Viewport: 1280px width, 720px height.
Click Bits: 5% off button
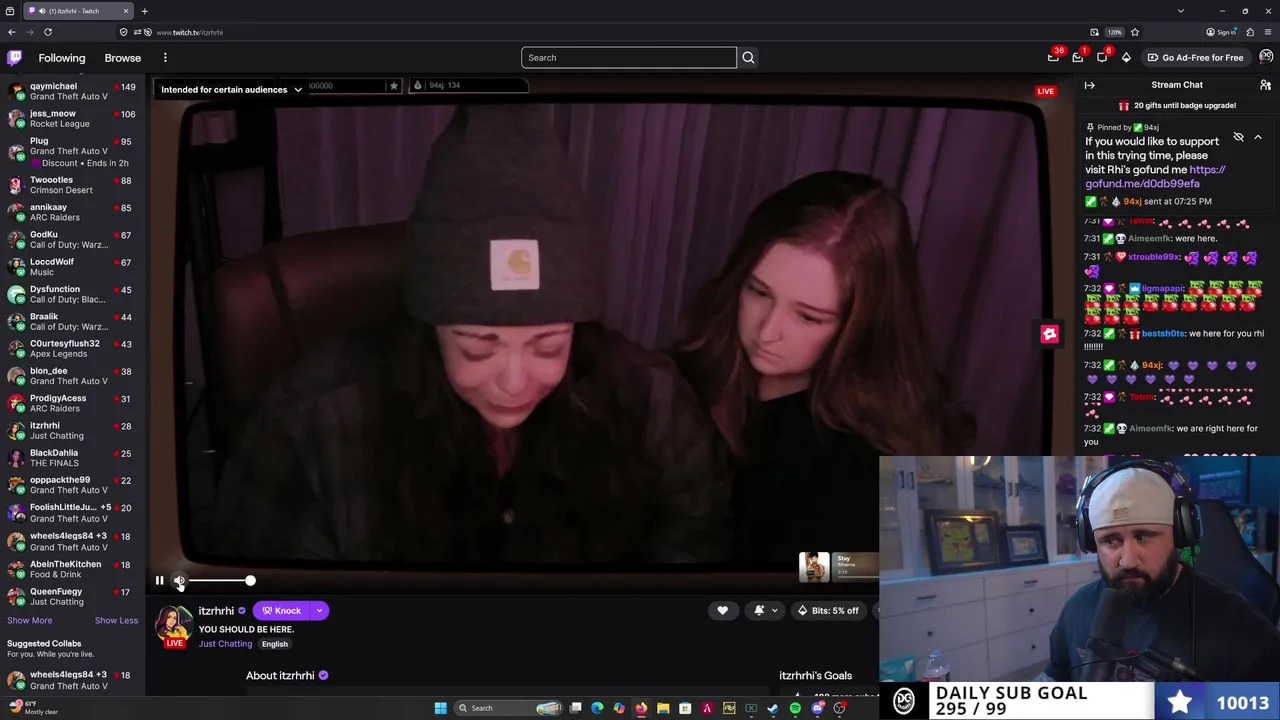828,610
